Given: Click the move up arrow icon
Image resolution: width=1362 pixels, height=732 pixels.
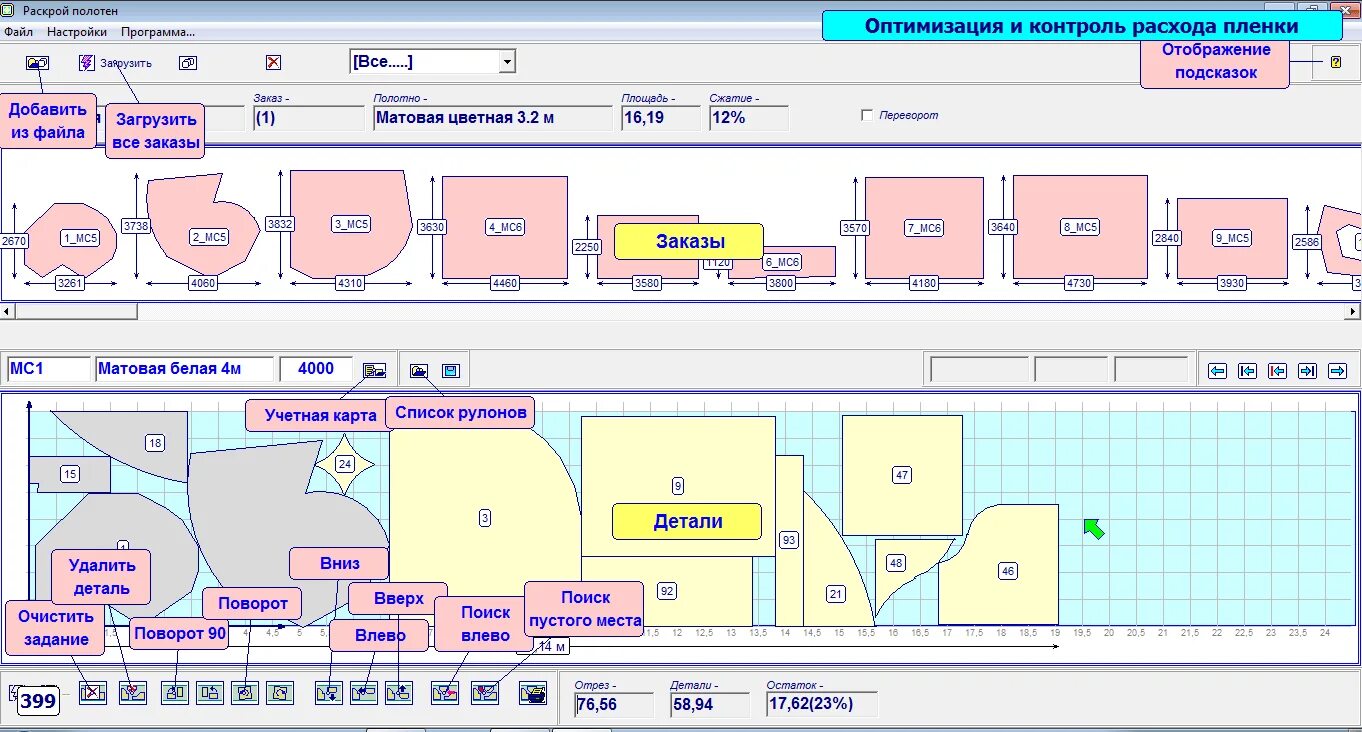Looking at the screenshot, I should pyautogui.click(x=398, y=692).
